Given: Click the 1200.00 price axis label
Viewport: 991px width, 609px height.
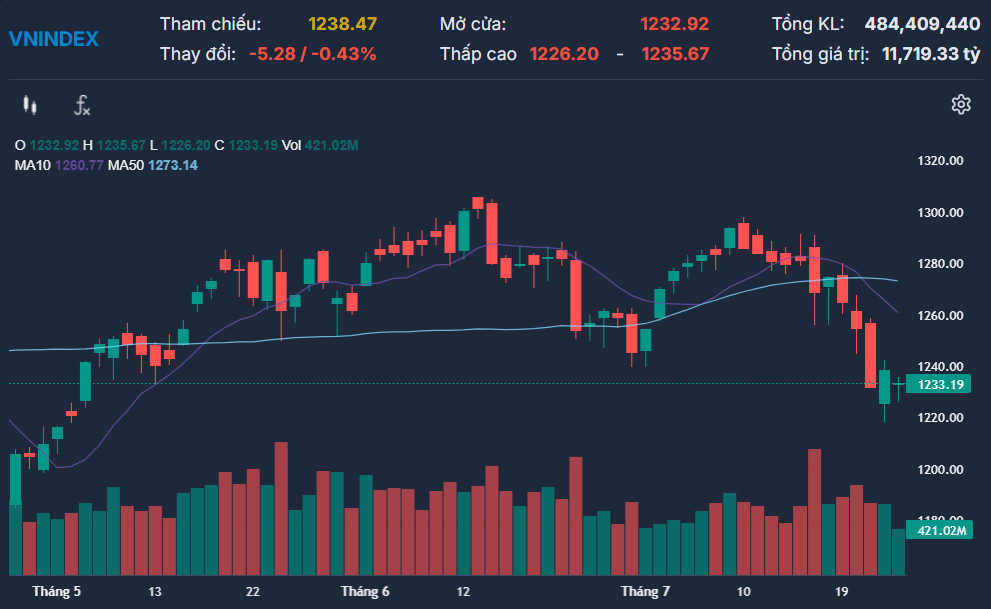Looking at the screenshot, I should point(940,470).
